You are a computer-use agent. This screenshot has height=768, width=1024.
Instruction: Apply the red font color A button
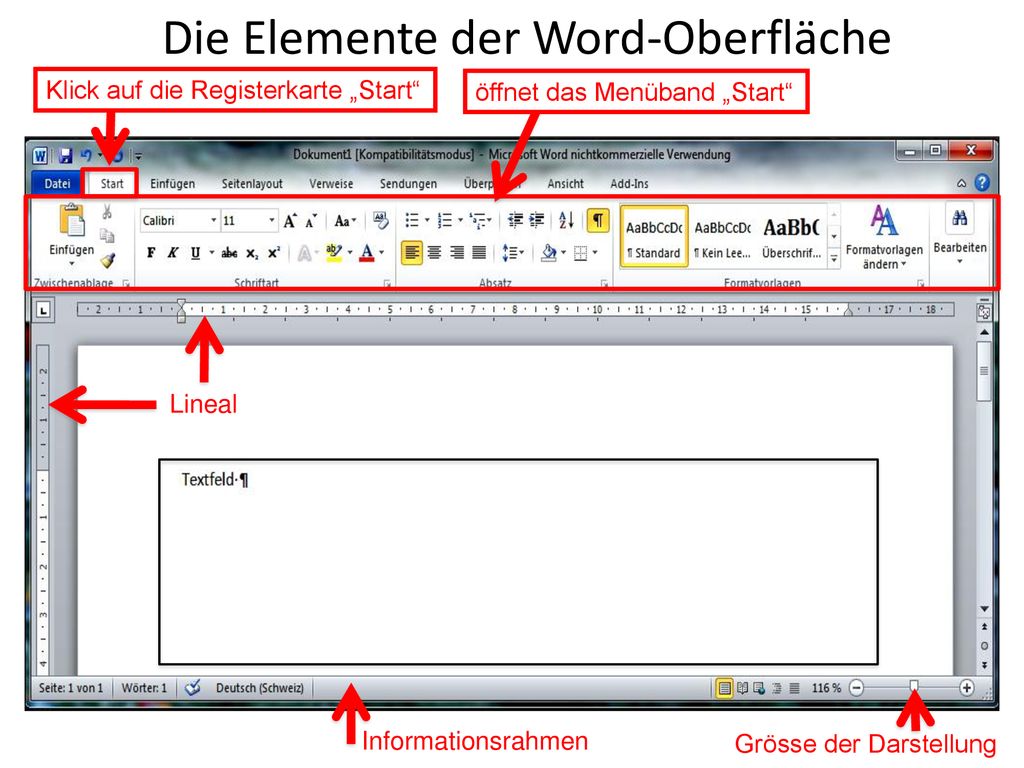click(x=367, y=253)
